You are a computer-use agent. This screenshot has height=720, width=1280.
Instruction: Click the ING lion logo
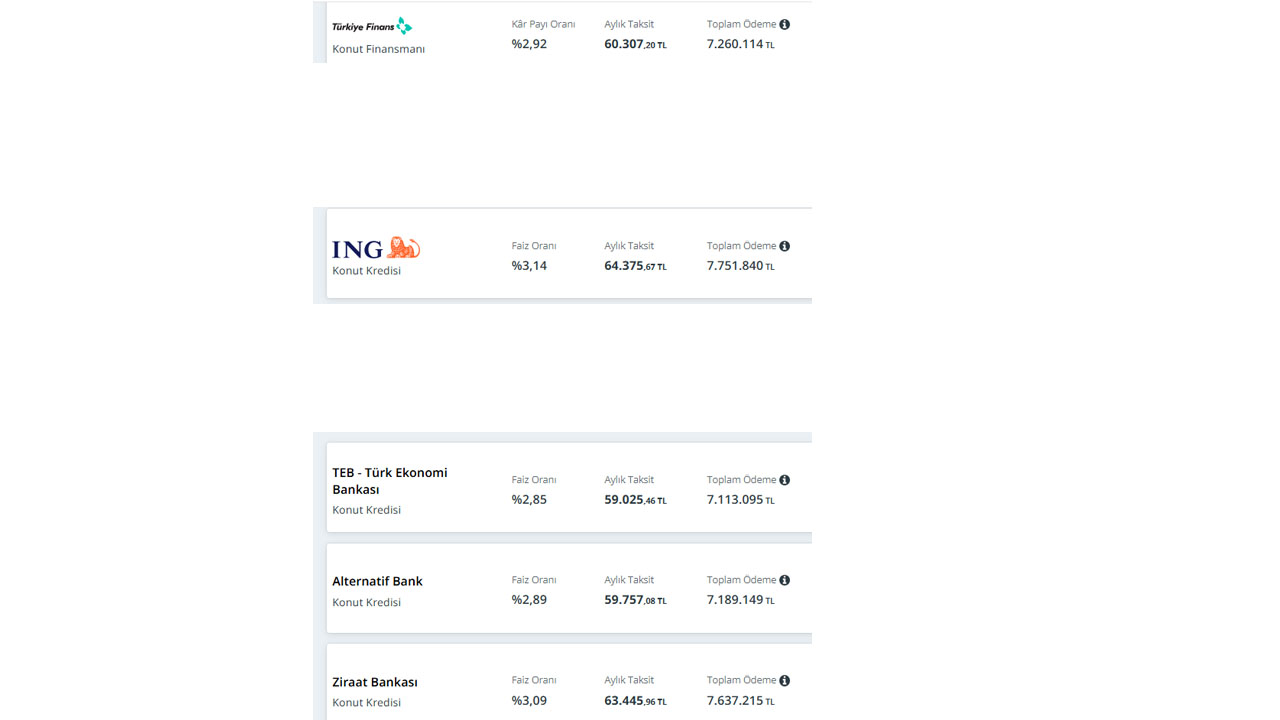pos(376,248)
